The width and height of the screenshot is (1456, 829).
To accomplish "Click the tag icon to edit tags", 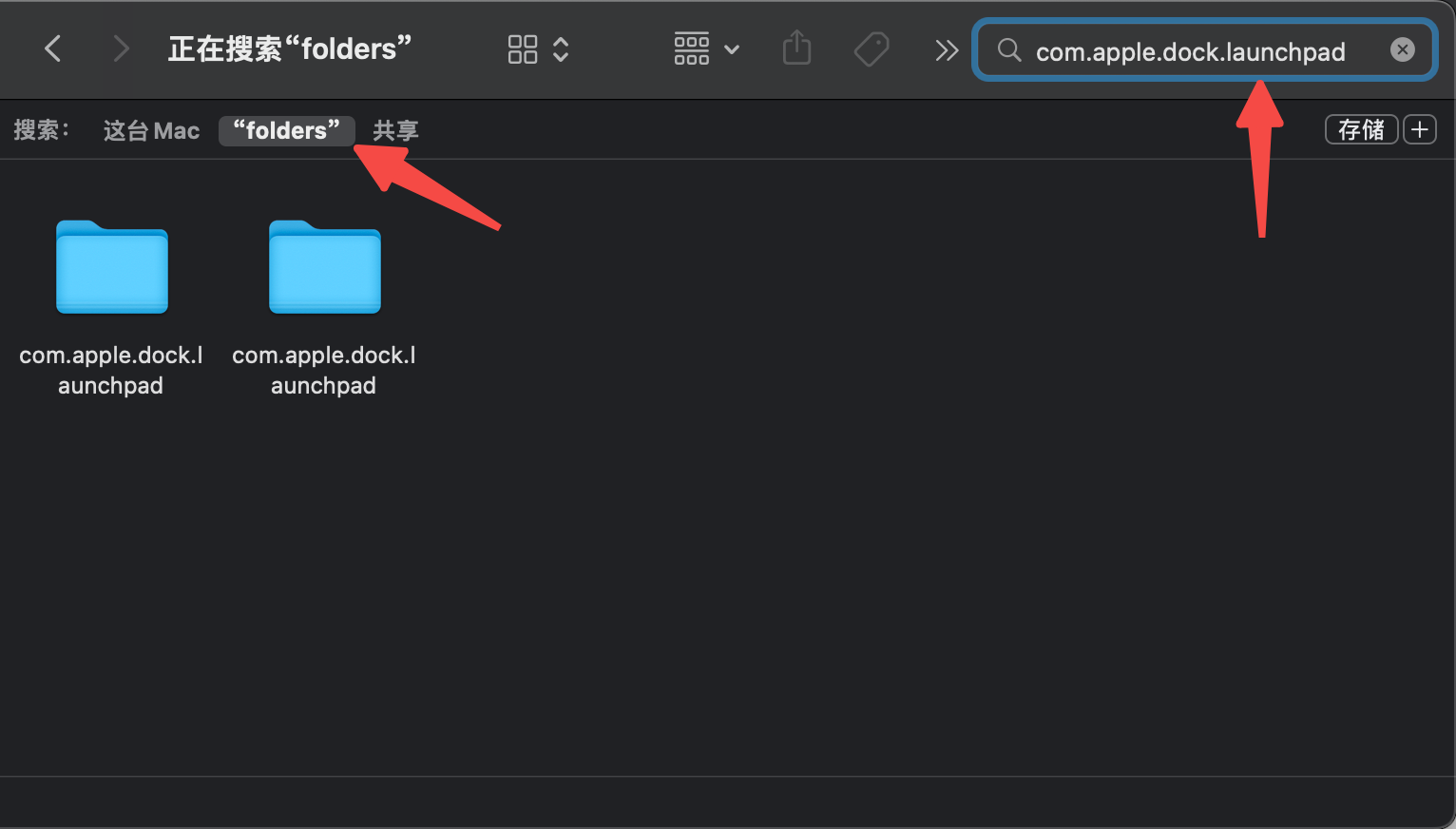I will click(x=872, y=49).
